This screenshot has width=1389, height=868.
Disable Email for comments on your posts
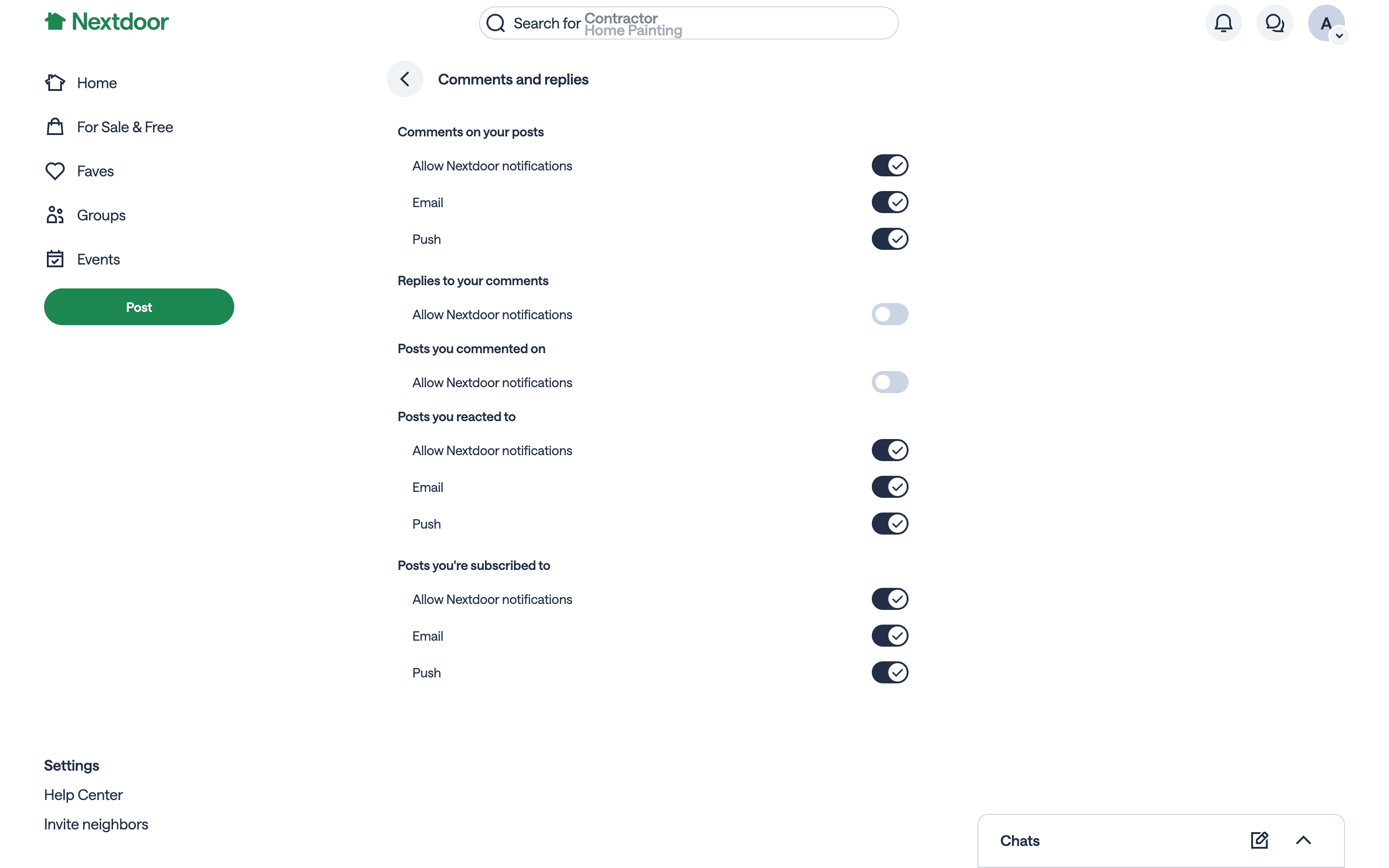click(x=889, y=202)
